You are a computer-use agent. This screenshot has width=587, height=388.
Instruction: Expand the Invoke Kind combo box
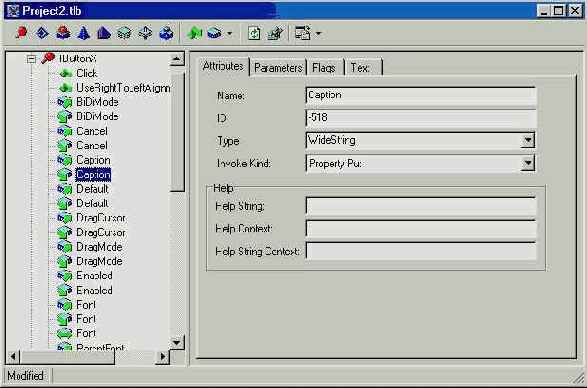point(528,163)
